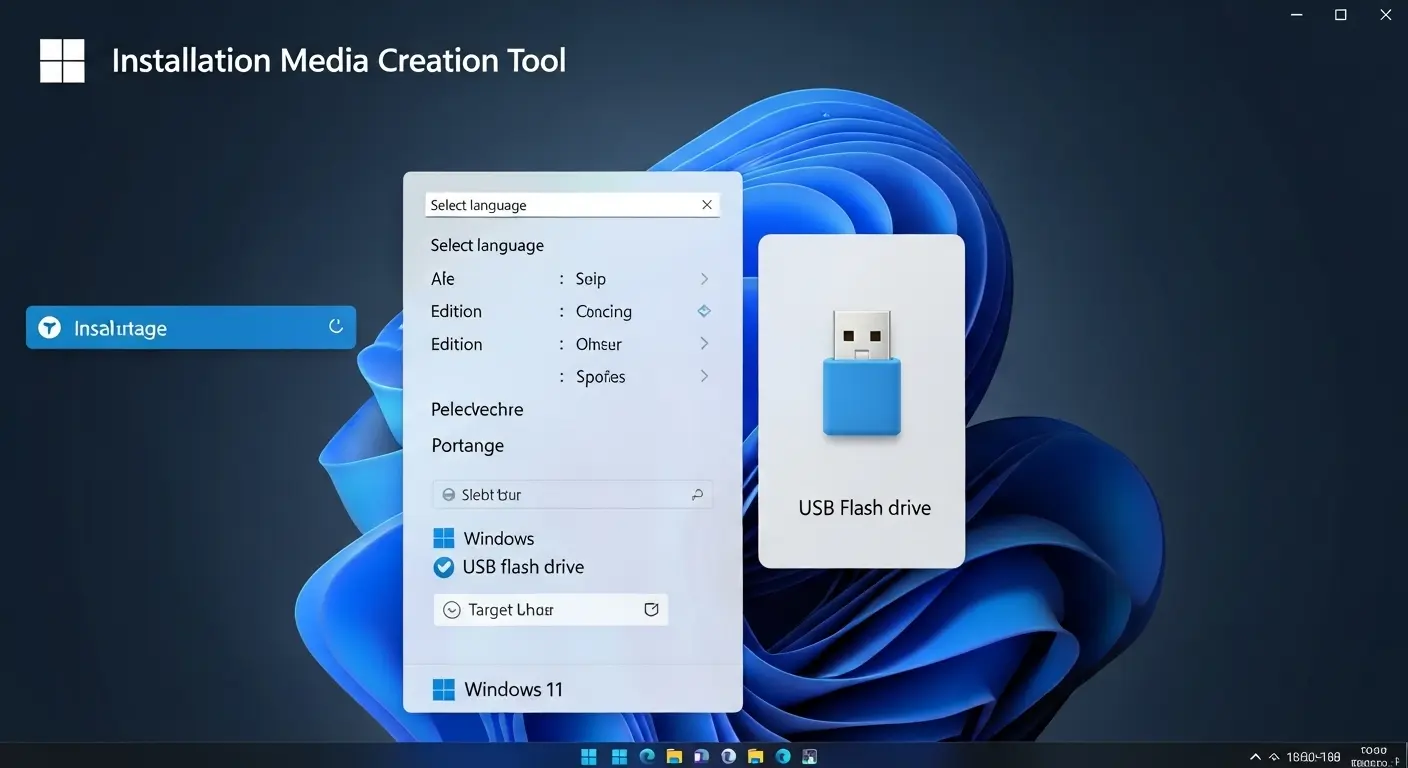The image size is (1408, 768).
Task: Click the Concing value
Action: 604,312
